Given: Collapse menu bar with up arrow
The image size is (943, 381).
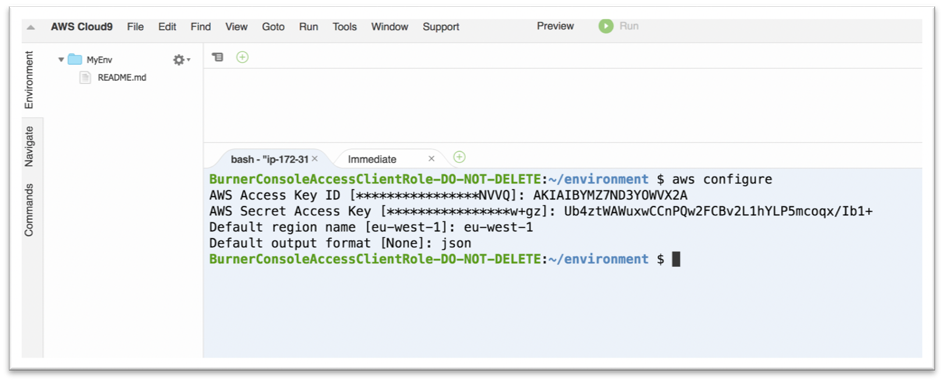Looking at the screenshot, I should pos(31,28).
